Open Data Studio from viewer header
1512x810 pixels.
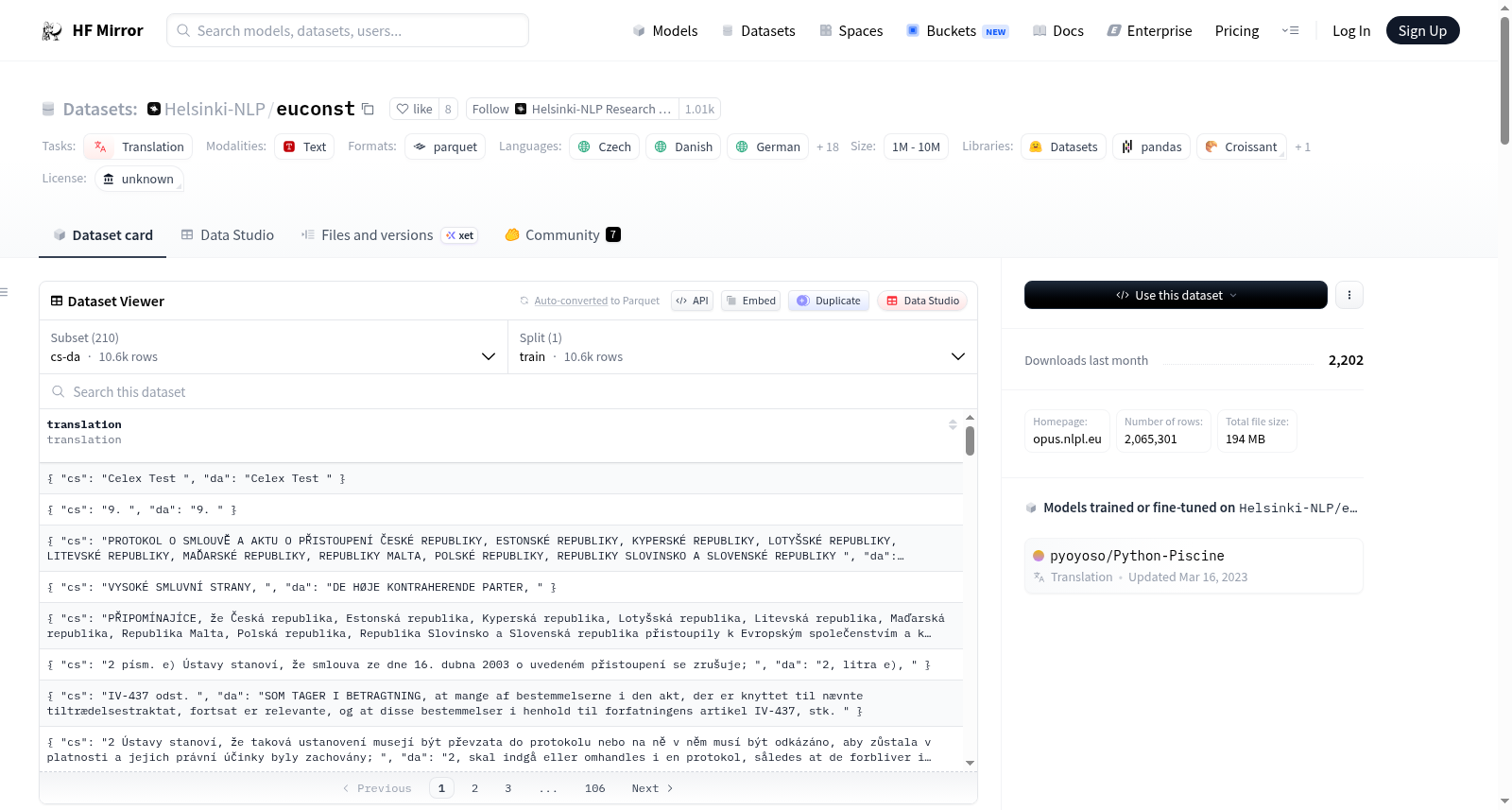(x=922, y=301)
